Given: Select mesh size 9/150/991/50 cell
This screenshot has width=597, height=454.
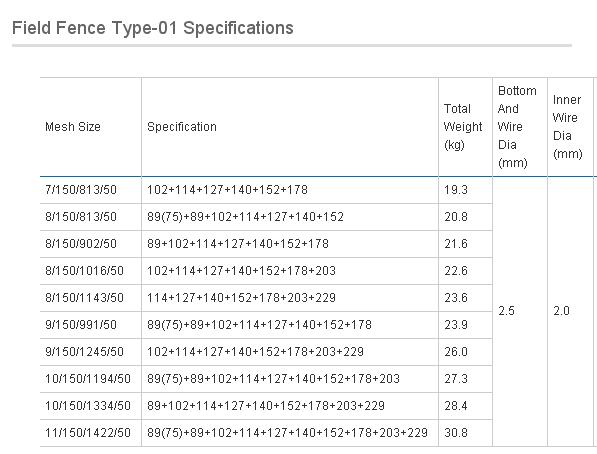Looking at the screenshot, I should click(x=91, y=325).
